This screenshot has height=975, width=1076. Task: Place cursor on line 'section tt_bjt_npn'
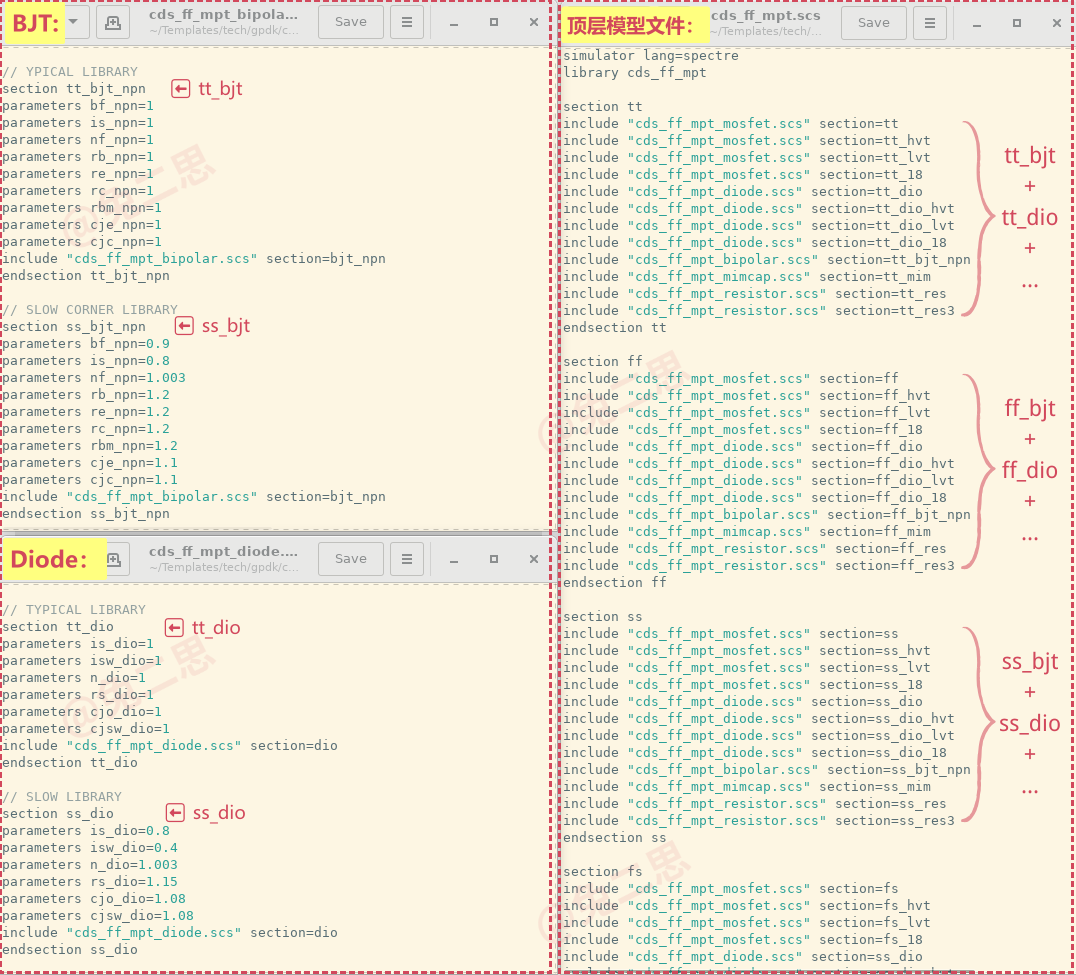coord(73,89)
